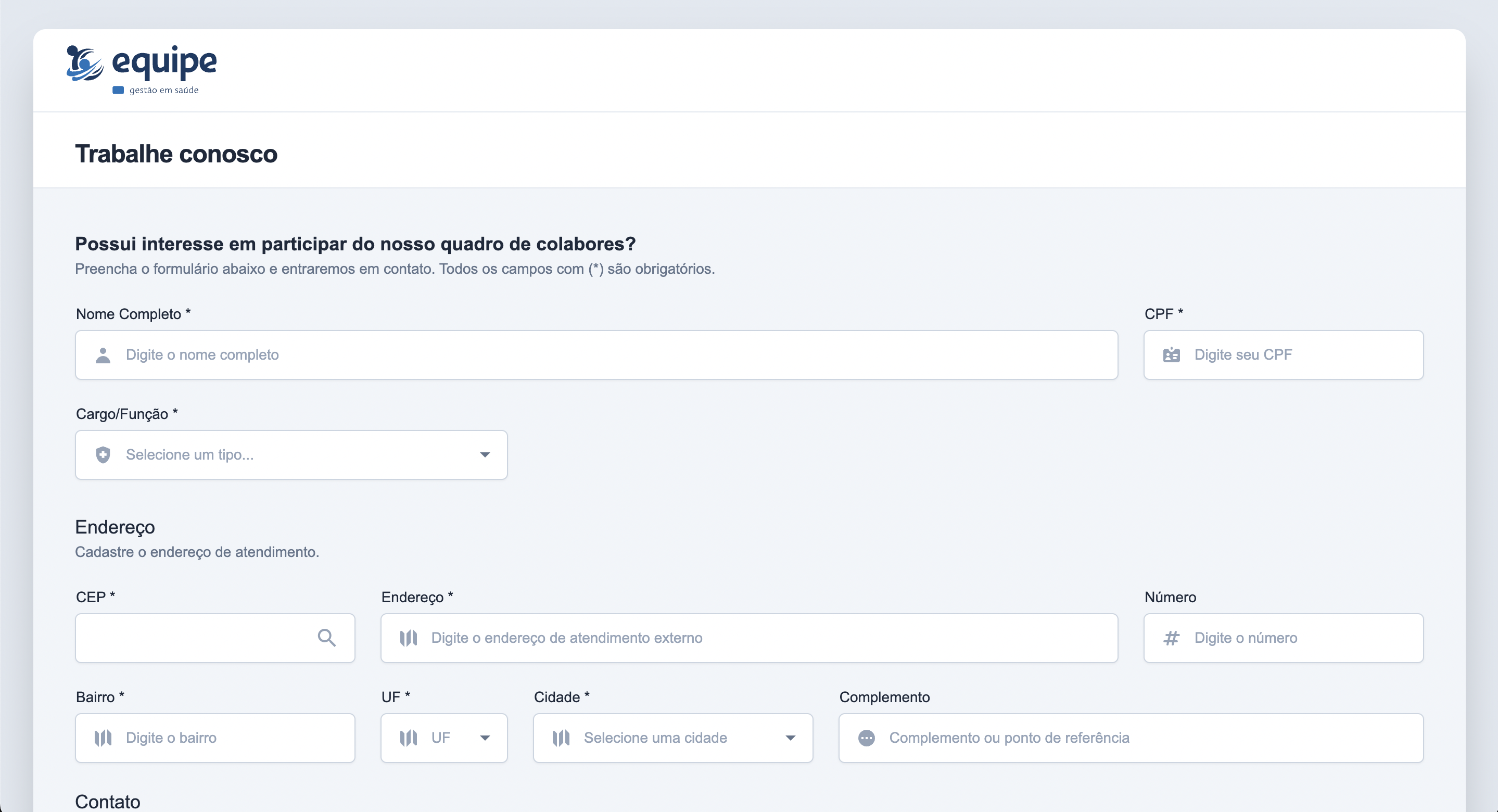This screenshot has height=812, width=1498.
Task: Click the Equipe logo in the header
Action: click(141, 70)
